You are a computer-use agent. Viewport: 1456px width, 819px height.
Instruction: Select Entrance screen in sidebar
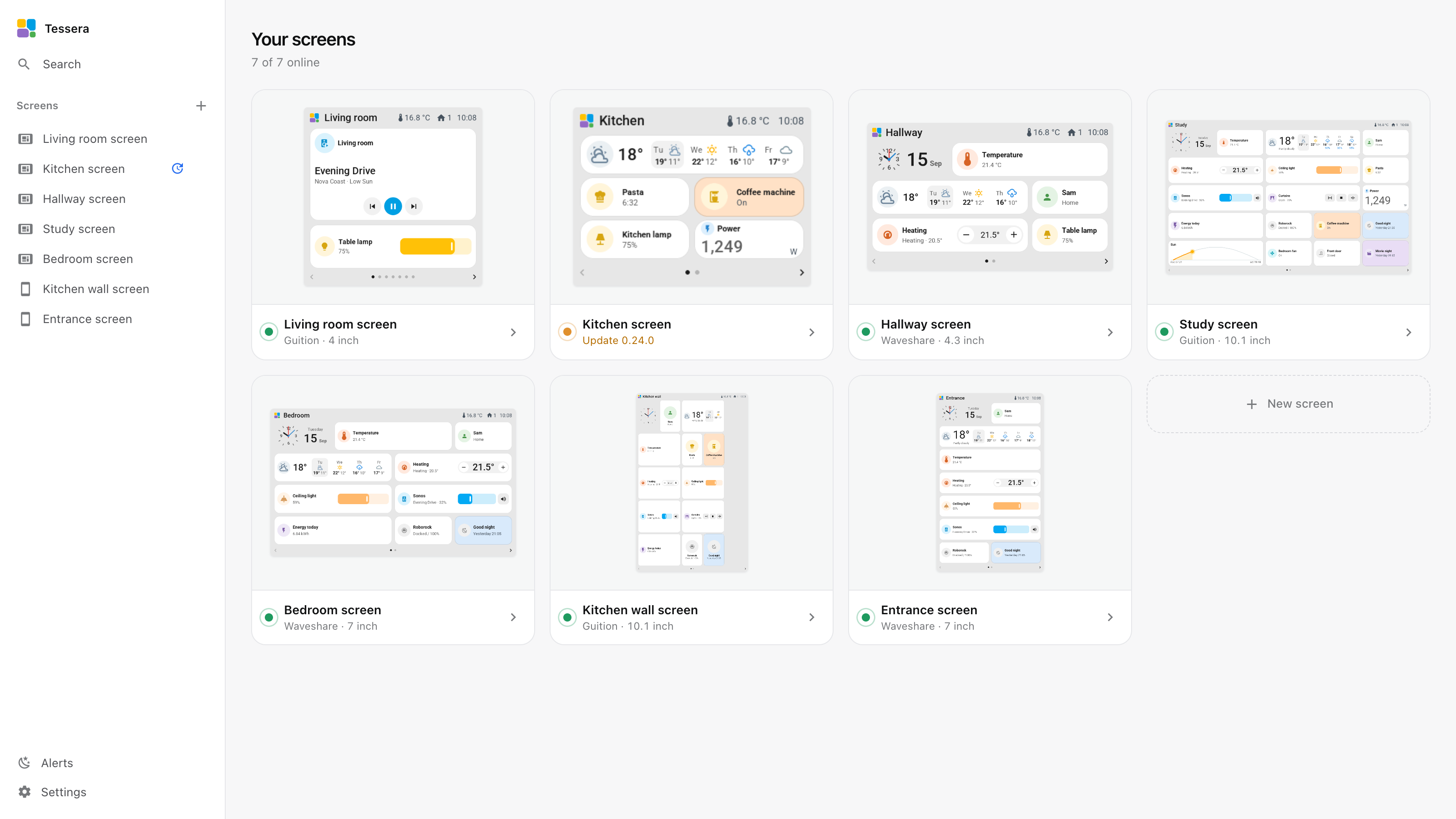(x=88, y=318)
